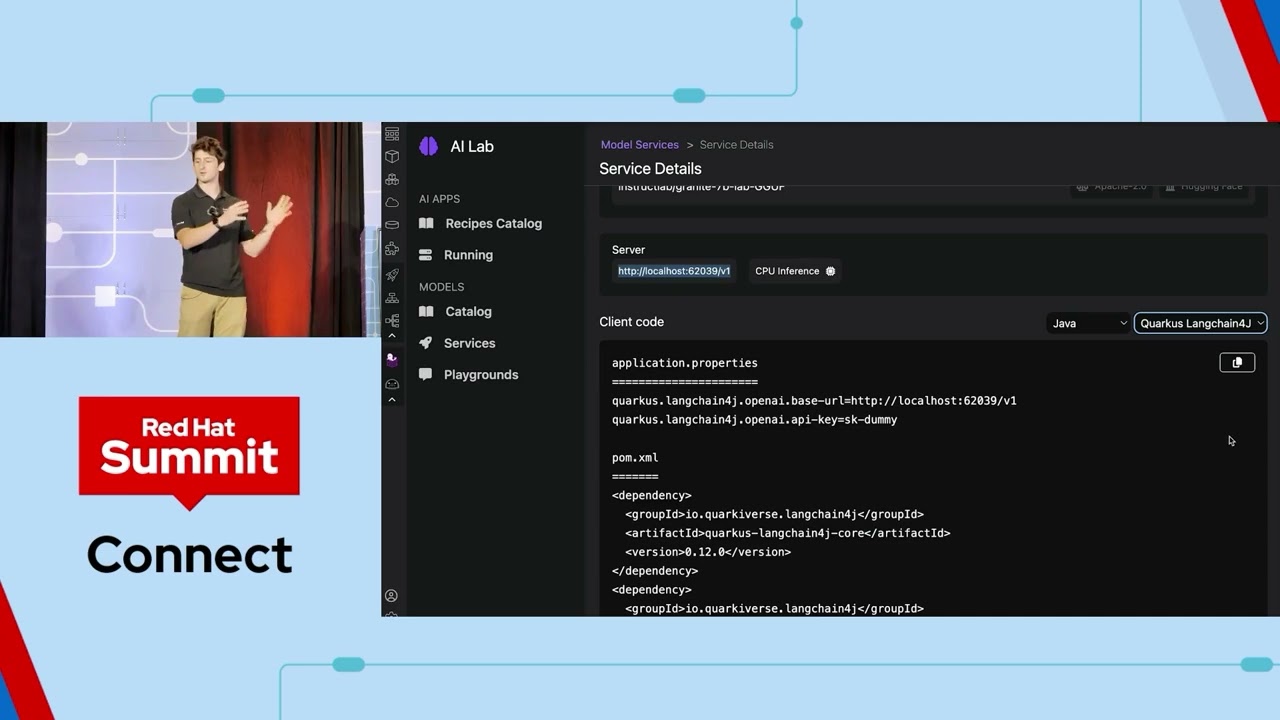Screen dimensions: 1280x720
Task: Open the Images cloud icon in the rail
Action: 392,202
